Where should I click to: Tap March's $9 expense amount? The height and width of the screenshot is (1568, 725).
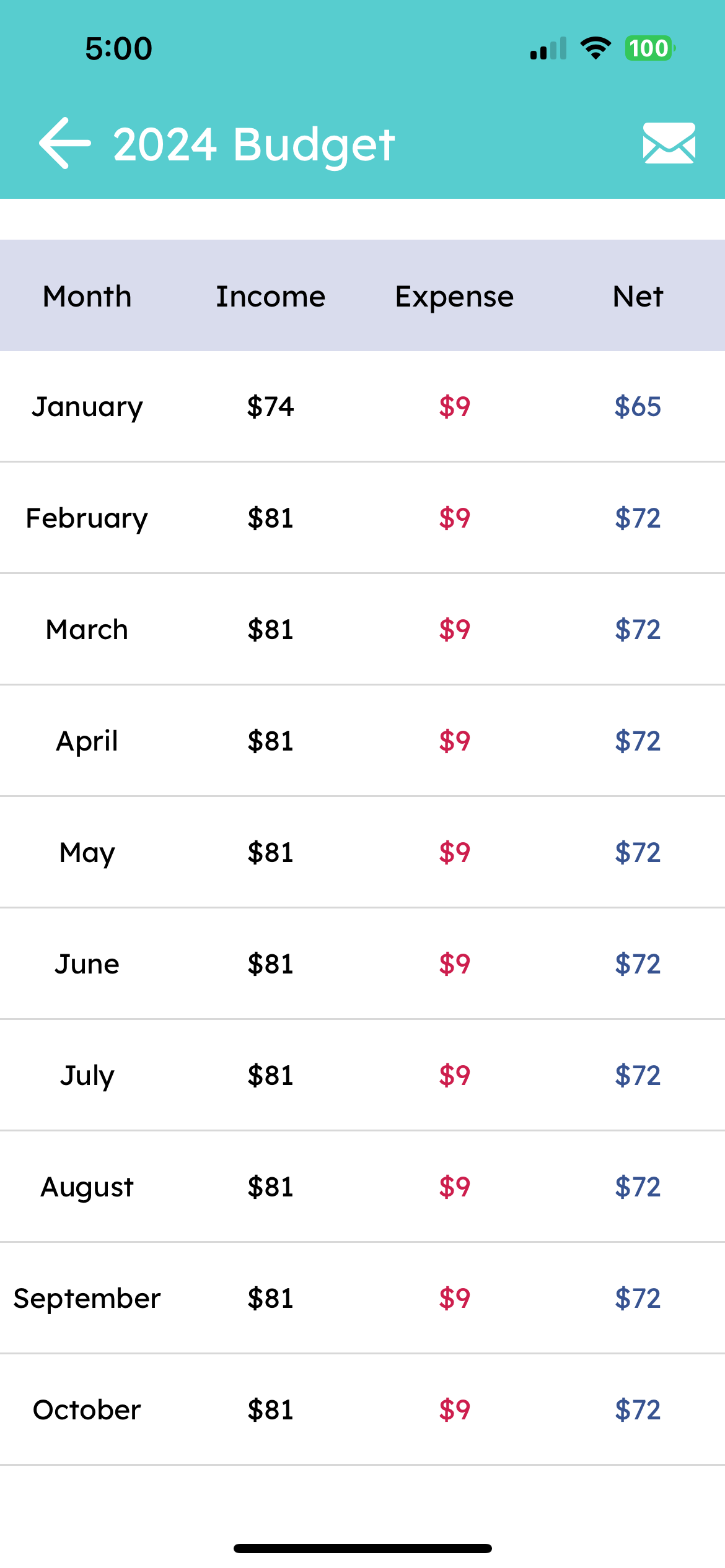click(x=454, y=630)
